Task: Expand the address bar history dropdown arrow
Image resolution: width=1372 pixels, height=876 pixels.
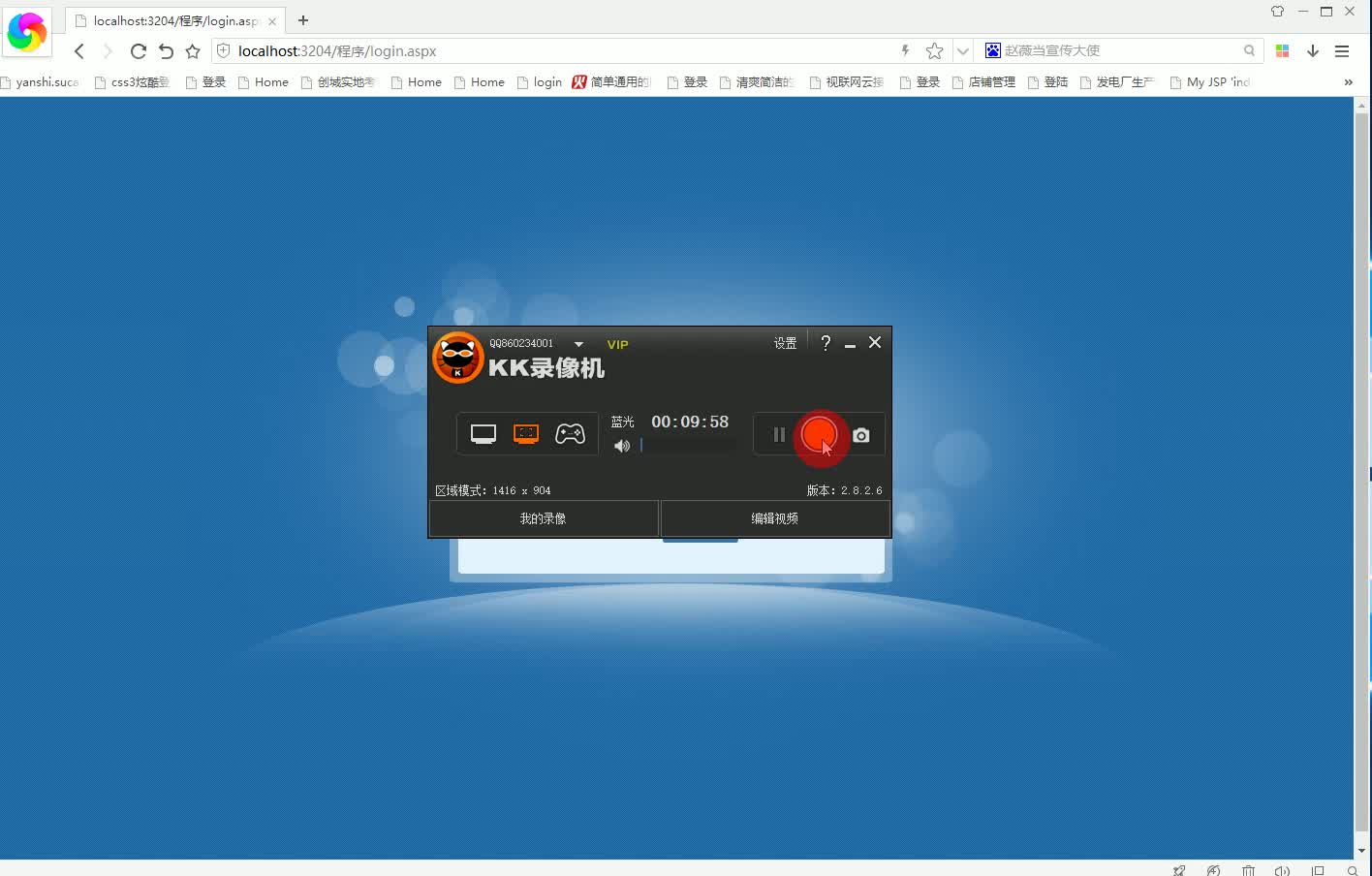Action: (962, 51)
